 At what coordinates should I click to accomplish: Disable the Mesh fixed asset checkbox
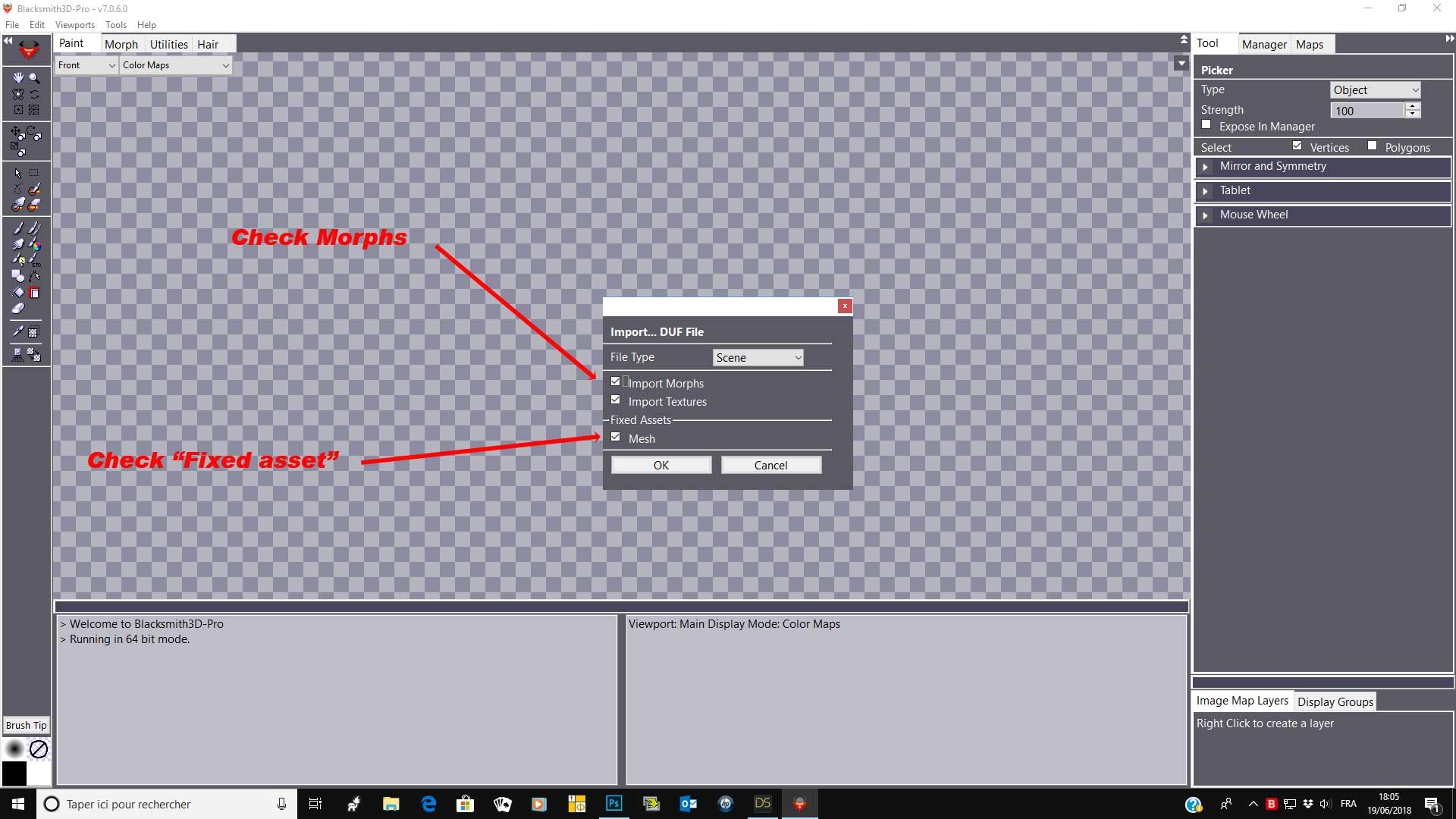[615, 436]
